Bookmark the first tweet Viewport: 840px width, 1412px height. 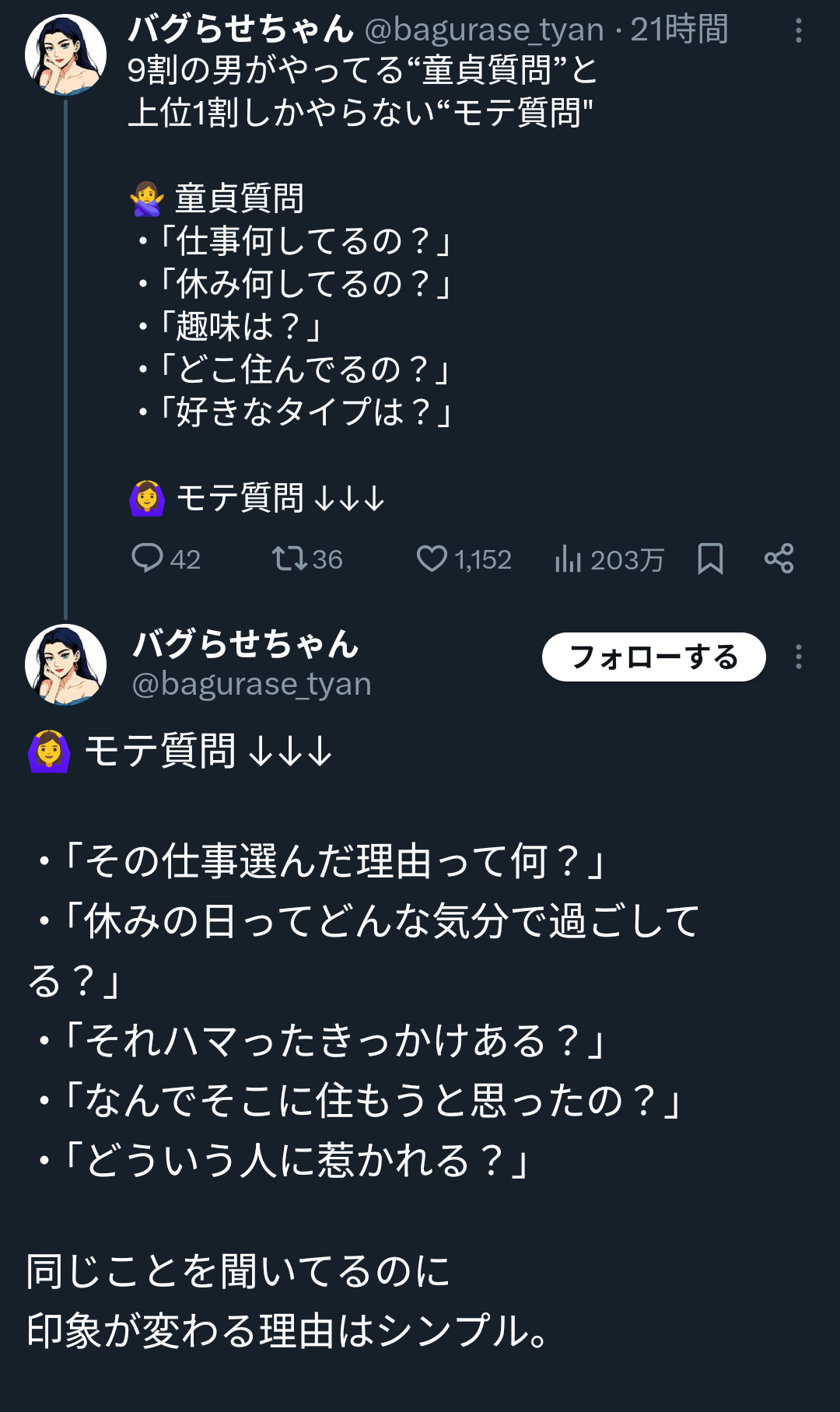point(710,559)
